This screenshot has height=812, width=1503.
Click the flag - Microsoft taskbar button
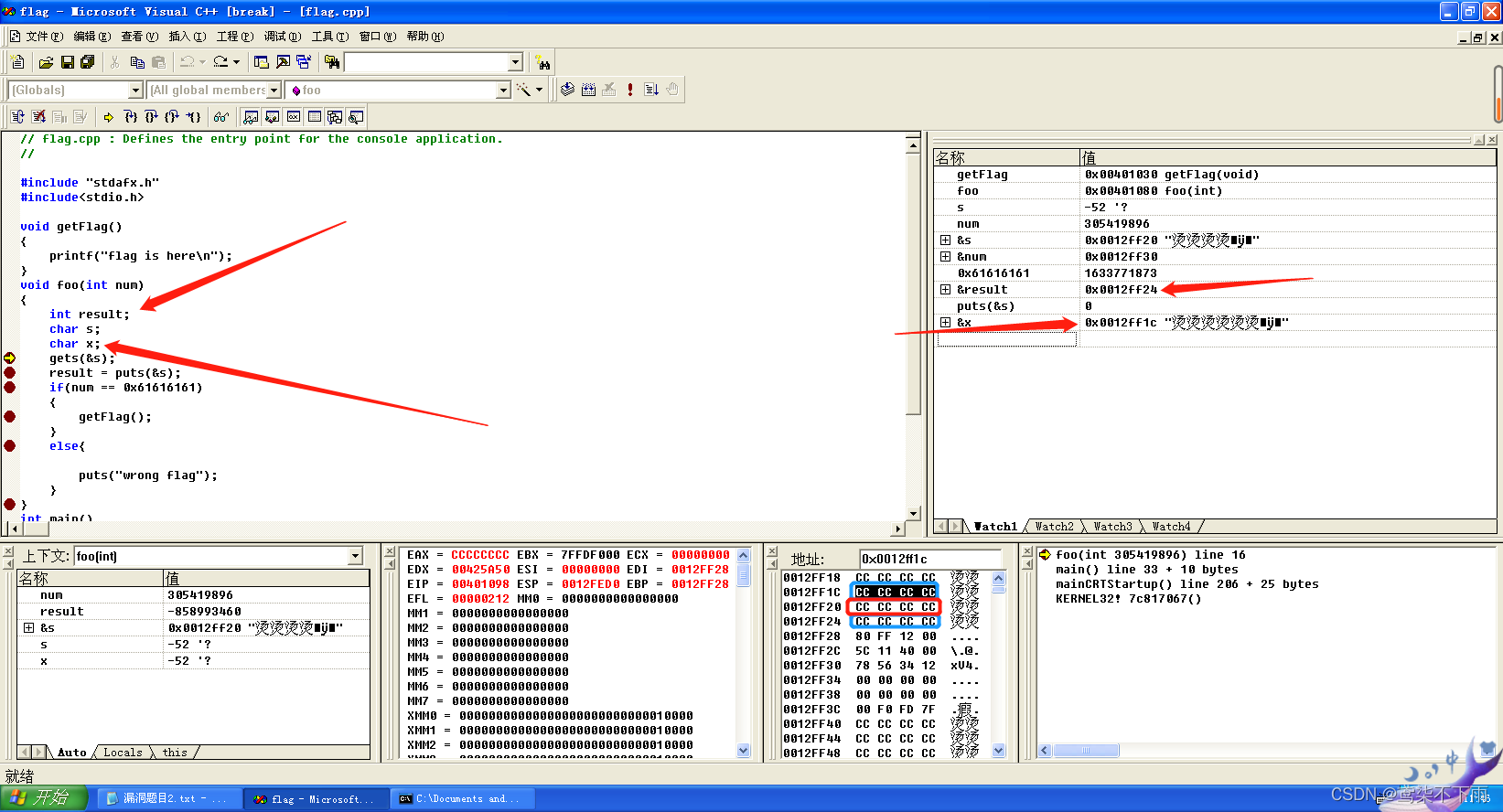(317, 798)
